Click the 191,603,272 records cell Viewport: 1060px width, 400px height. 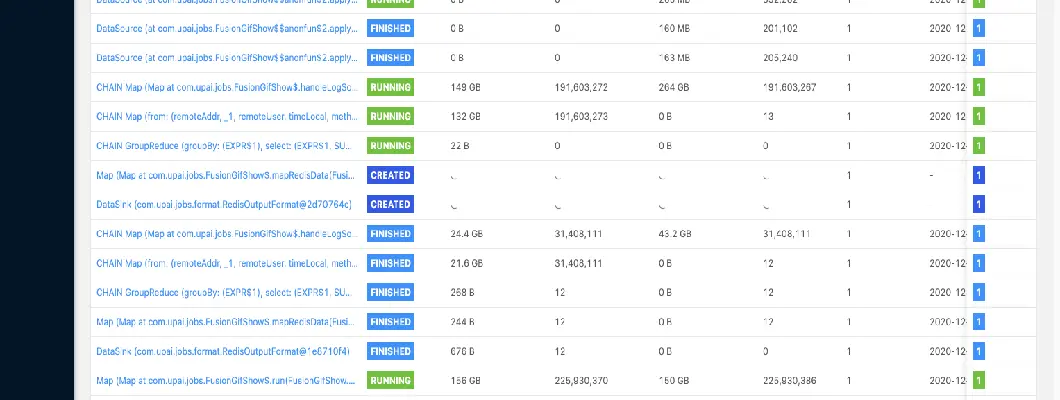(x=582, y=87)
